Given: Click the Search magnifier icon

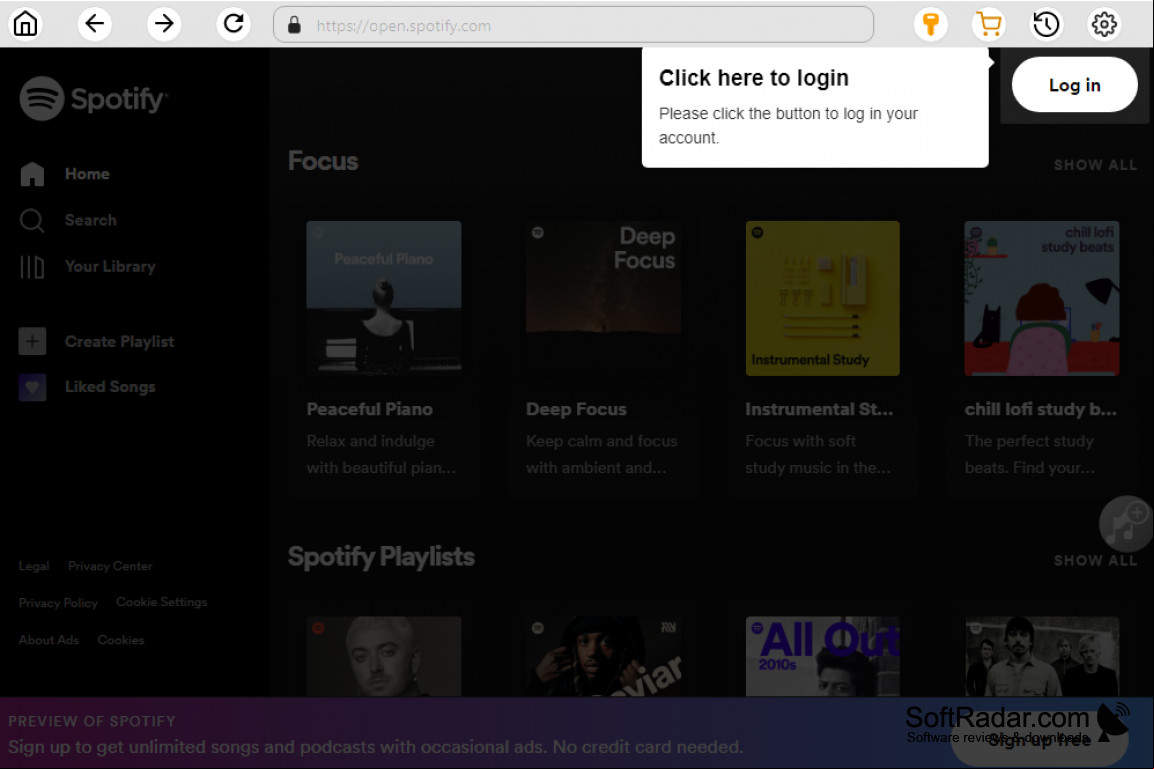Looking at the screenshot, I should click(x=32, y=220).
